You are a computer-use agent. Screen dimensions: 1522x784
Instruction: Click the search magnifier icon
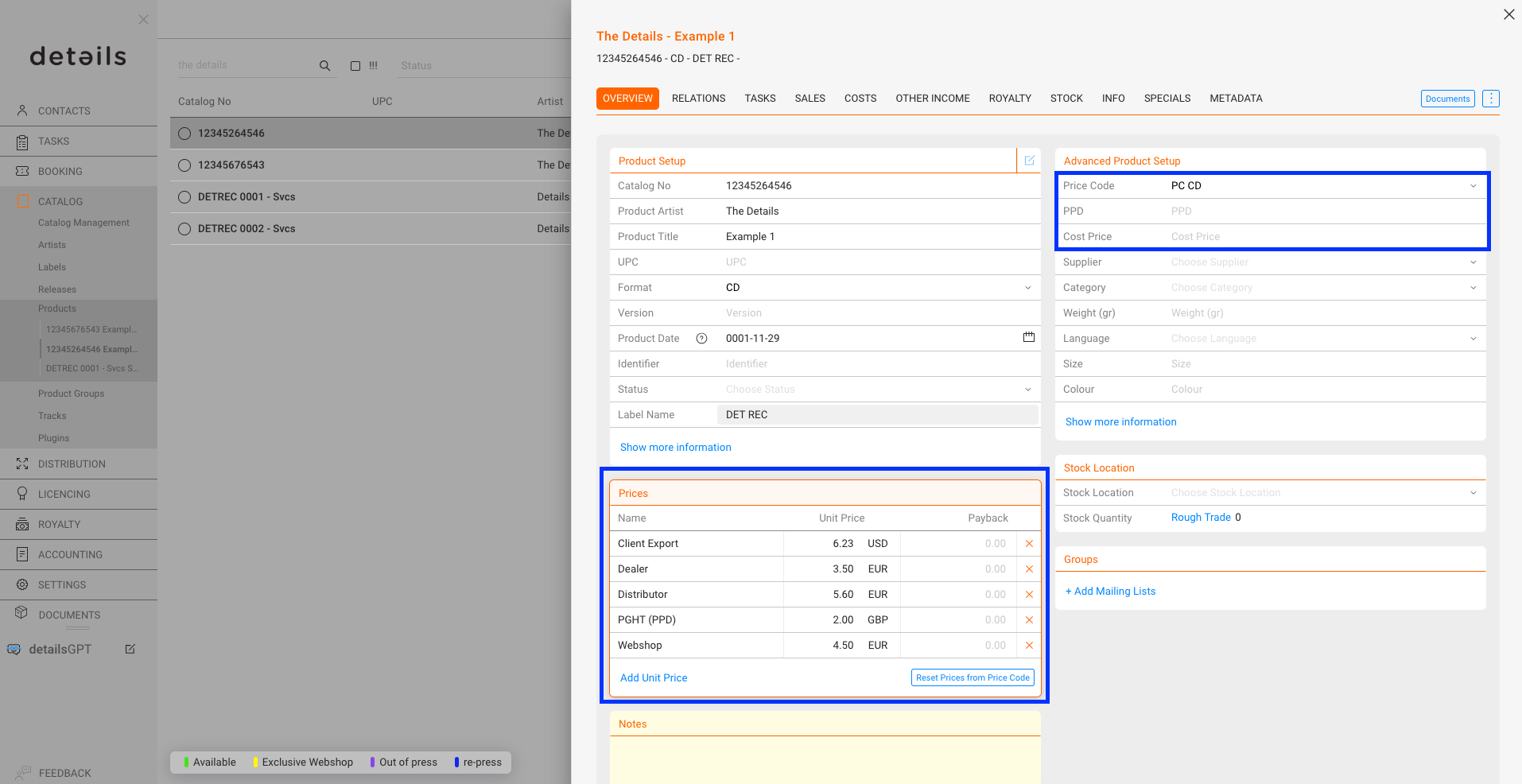click(x=324, y=66)
